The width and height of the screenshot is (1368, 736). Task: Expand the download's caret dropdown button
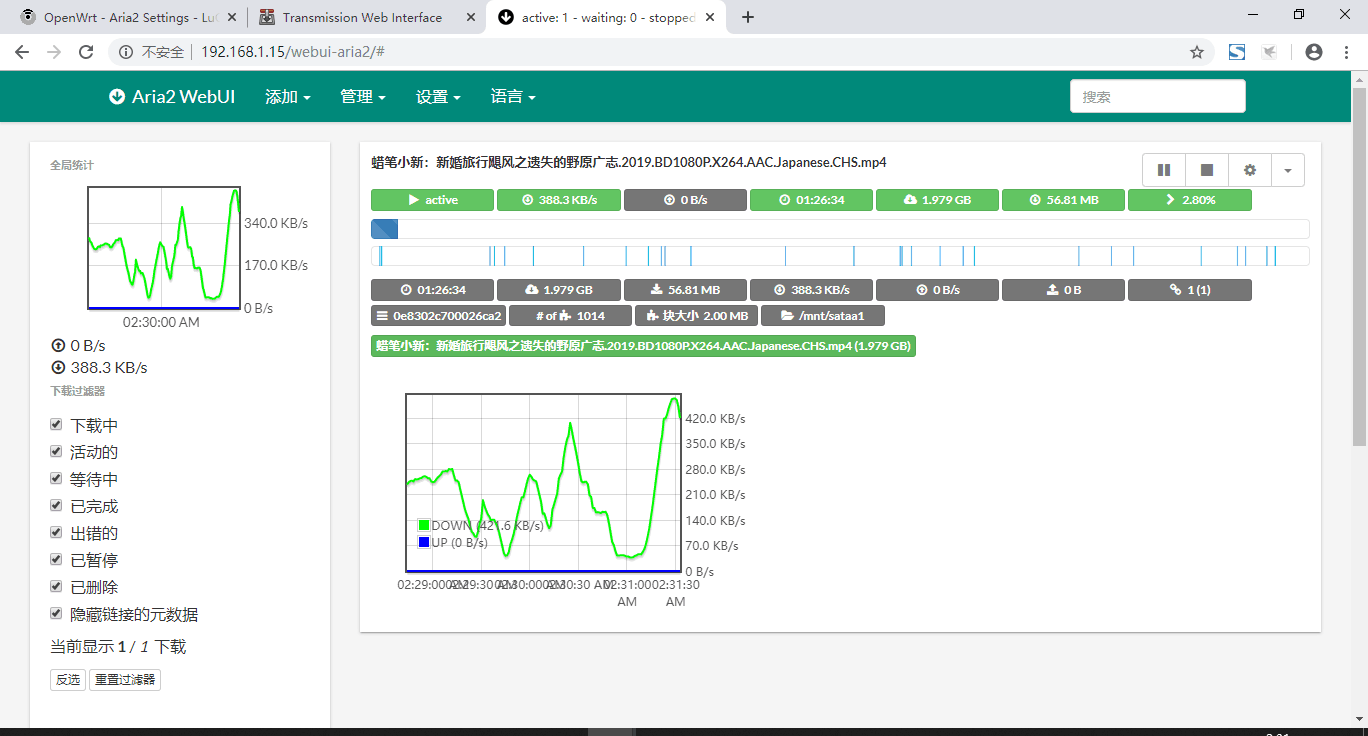1288,170
